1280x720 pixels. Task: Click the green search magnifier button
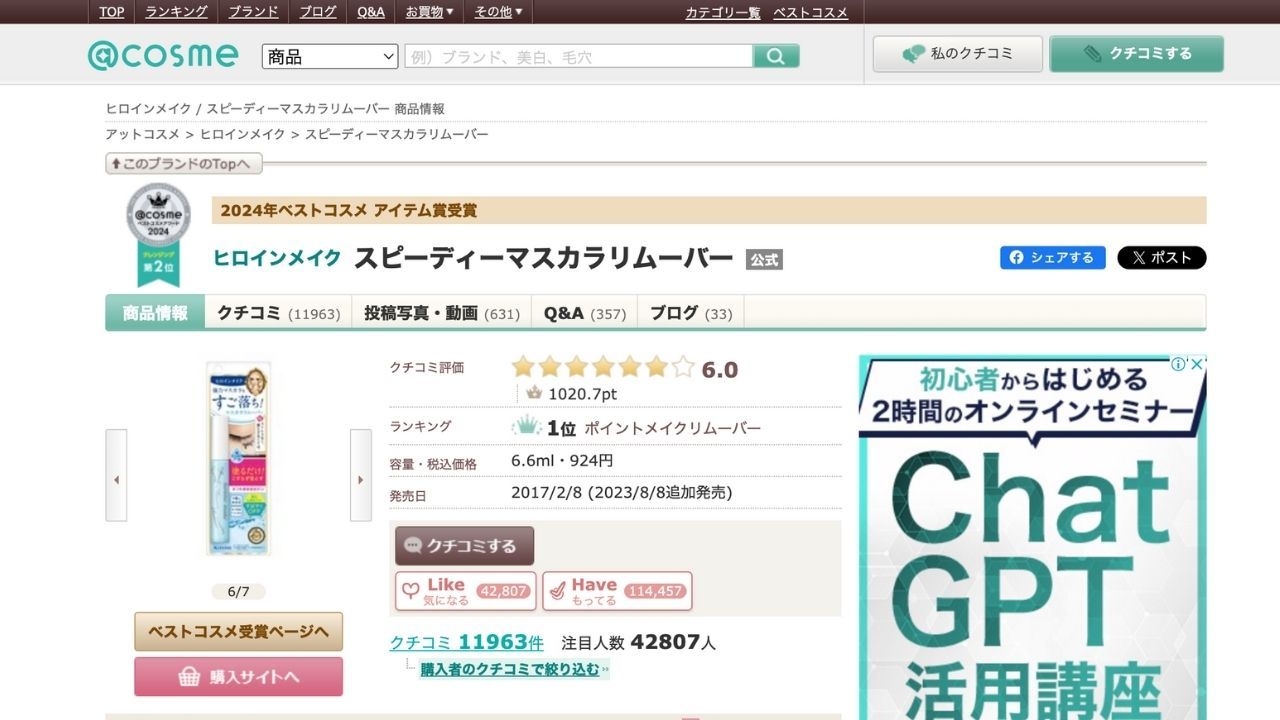[x=776, y=56]
